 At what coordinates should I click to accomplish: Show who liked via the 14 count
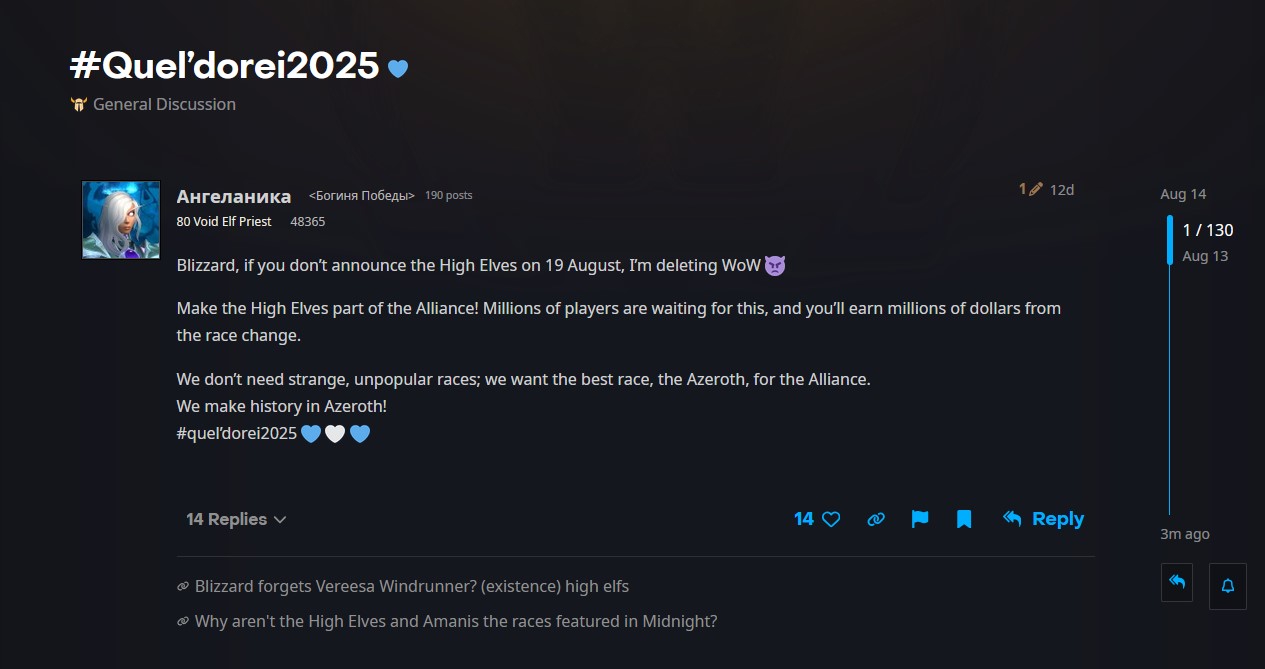coord(804,519)
